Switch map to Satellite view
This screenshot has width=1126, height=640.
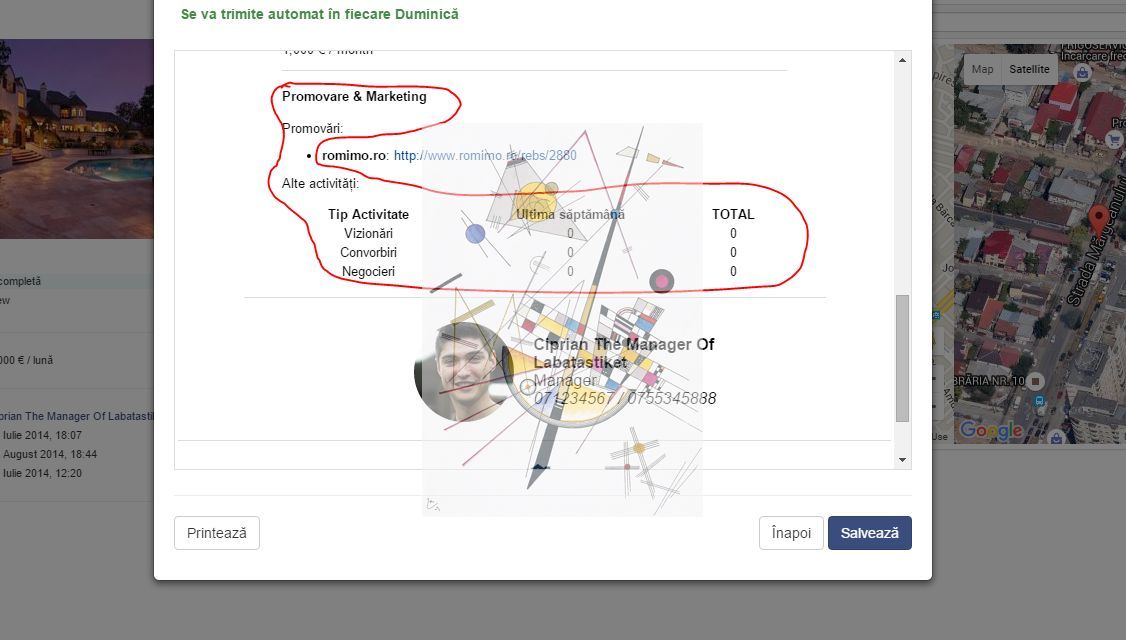click(1029, 69)
